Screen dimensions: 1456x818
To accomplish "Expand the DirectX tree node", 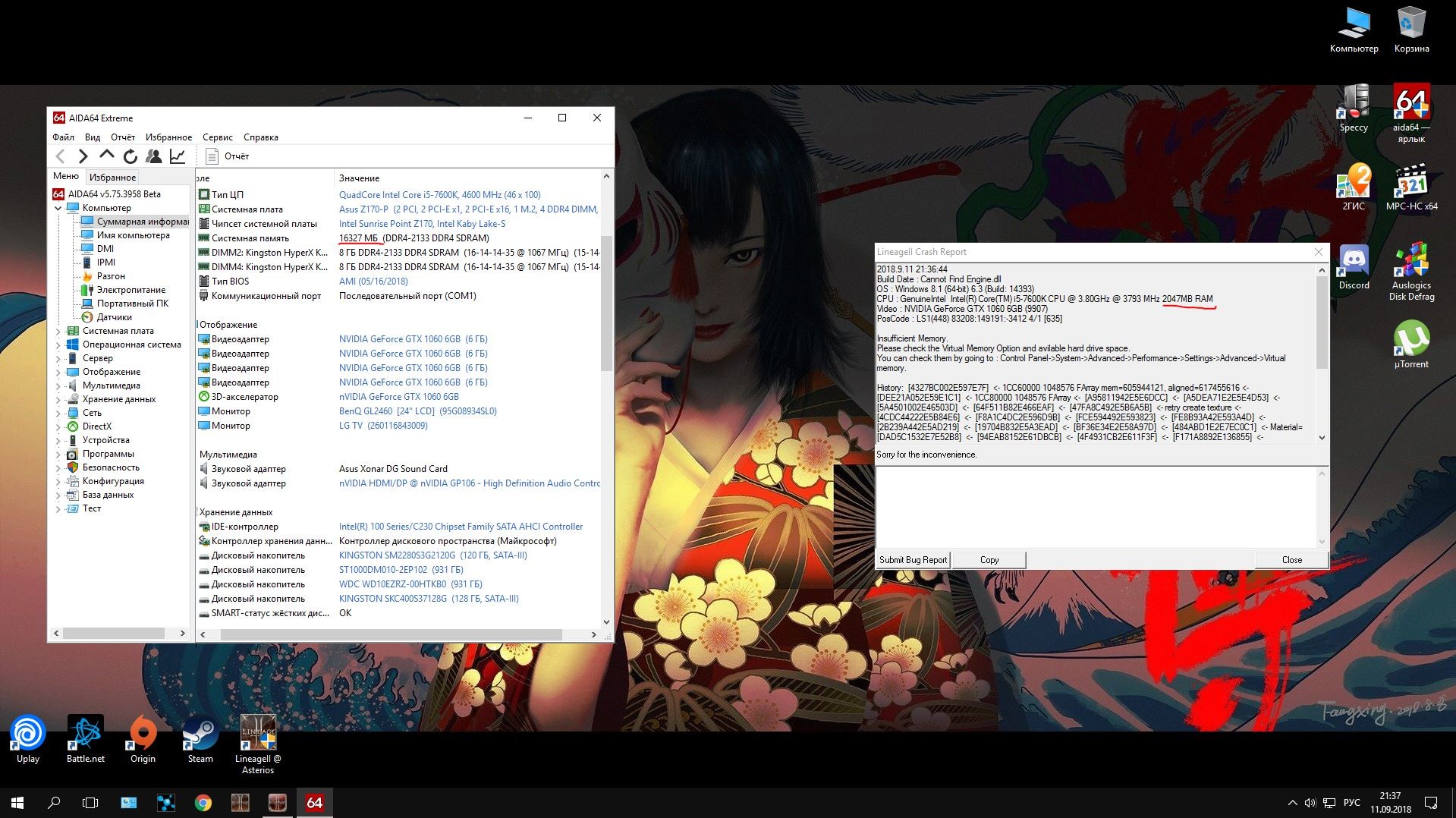I will (x=58, y=426).
